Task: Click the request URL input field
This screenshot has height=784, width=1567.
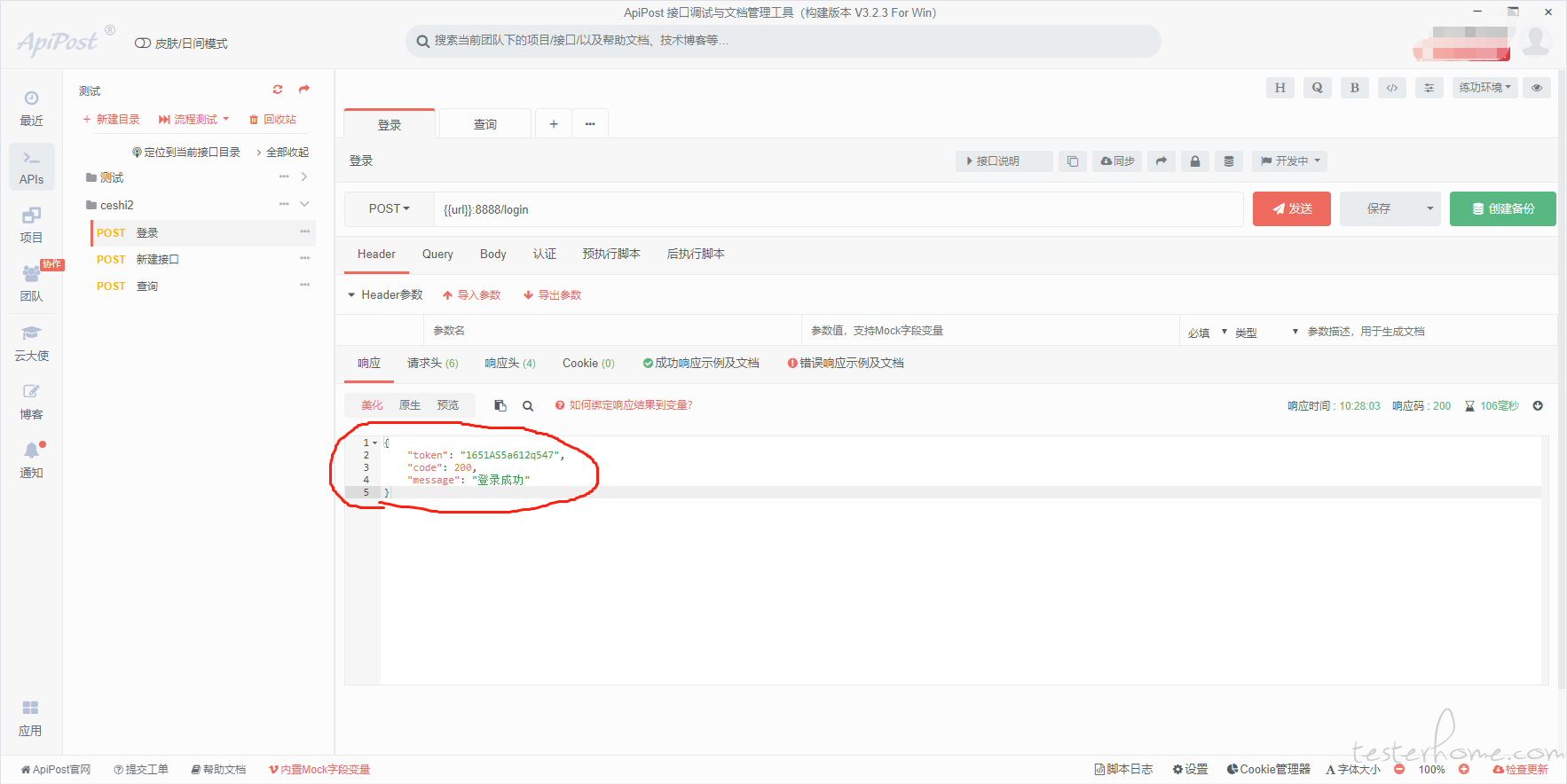Action: (839, 210)
